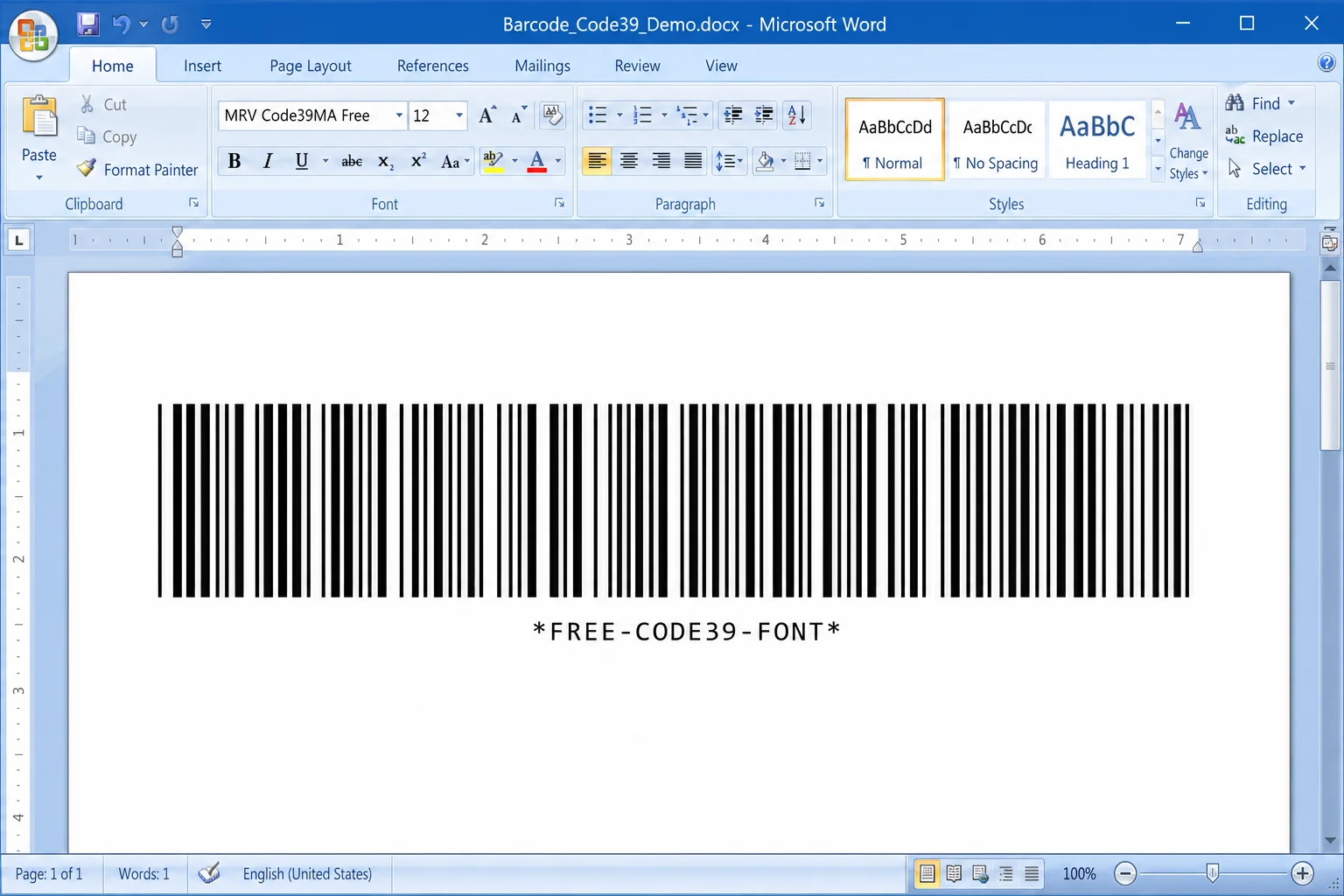Click the Paste icon
The image size is (1344, 896).
click(39, 118)
